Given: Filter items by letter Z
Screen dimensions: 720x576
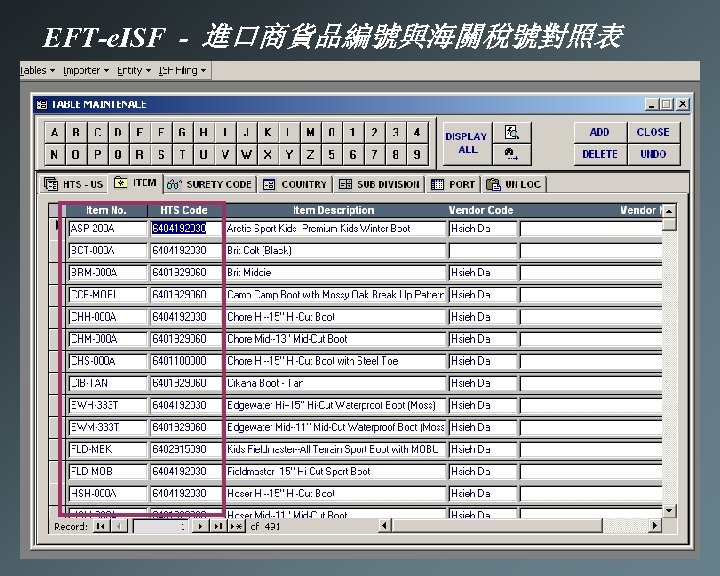Looking at the screenshot, I should (x=310, y=155).
